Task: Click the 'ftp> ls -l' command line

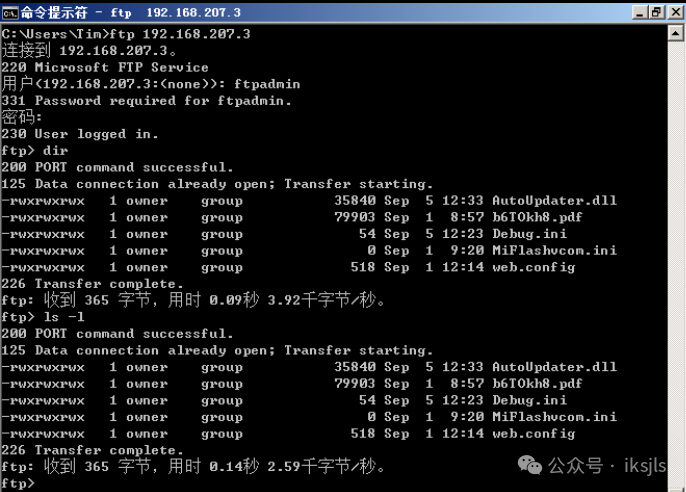Action: pyautogui.click(x=43, y=317)
